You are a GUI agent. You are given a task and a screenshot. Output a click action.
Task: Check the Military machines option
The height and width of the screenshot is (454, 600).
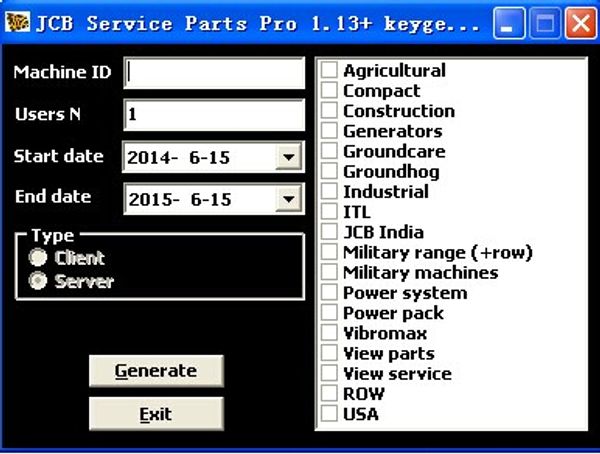pos(329,272)
